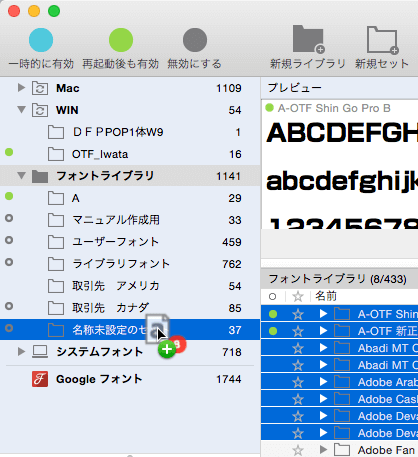Click the blue temporarily activate button
Screen dimensions: 418x457
(x=41, y=40)
